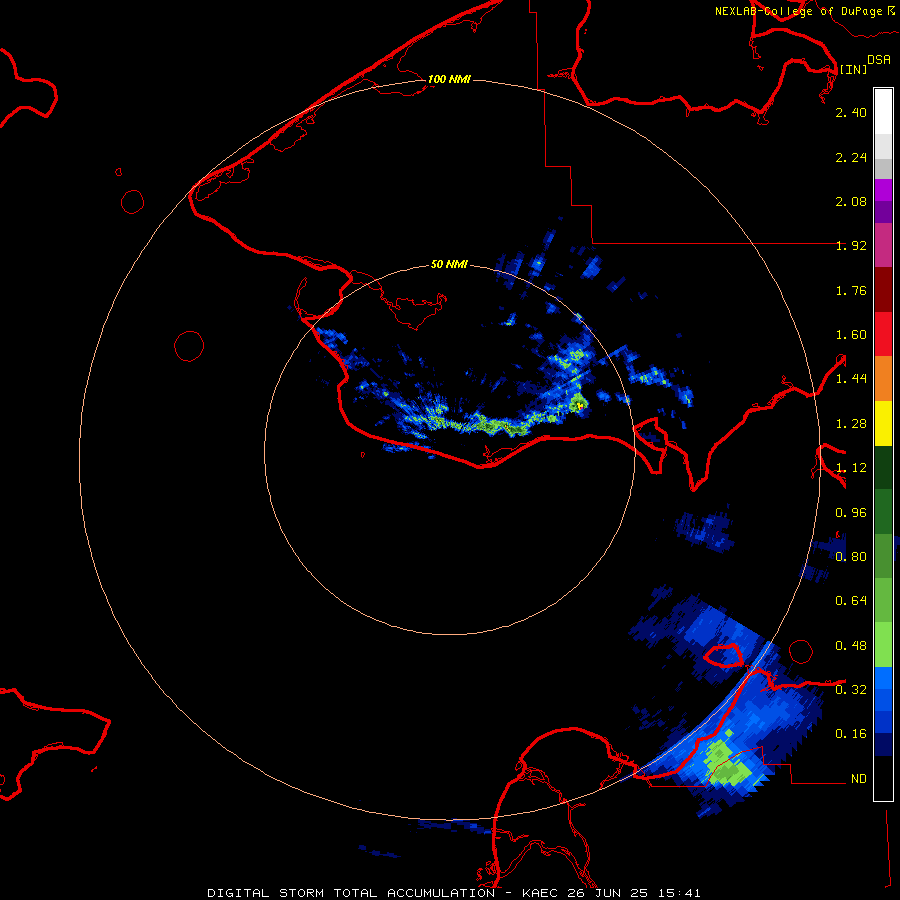The image size is (900, 900).
Task: Click the 2.40 legend value
Action: [851, 112]
